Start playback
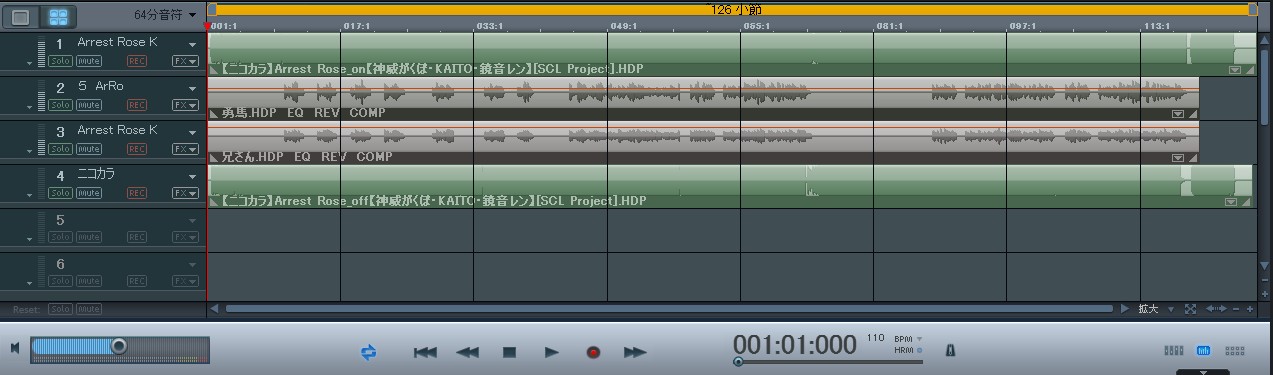The height and width of the screenshot is (375, 1273). click(x=551, y=352)
